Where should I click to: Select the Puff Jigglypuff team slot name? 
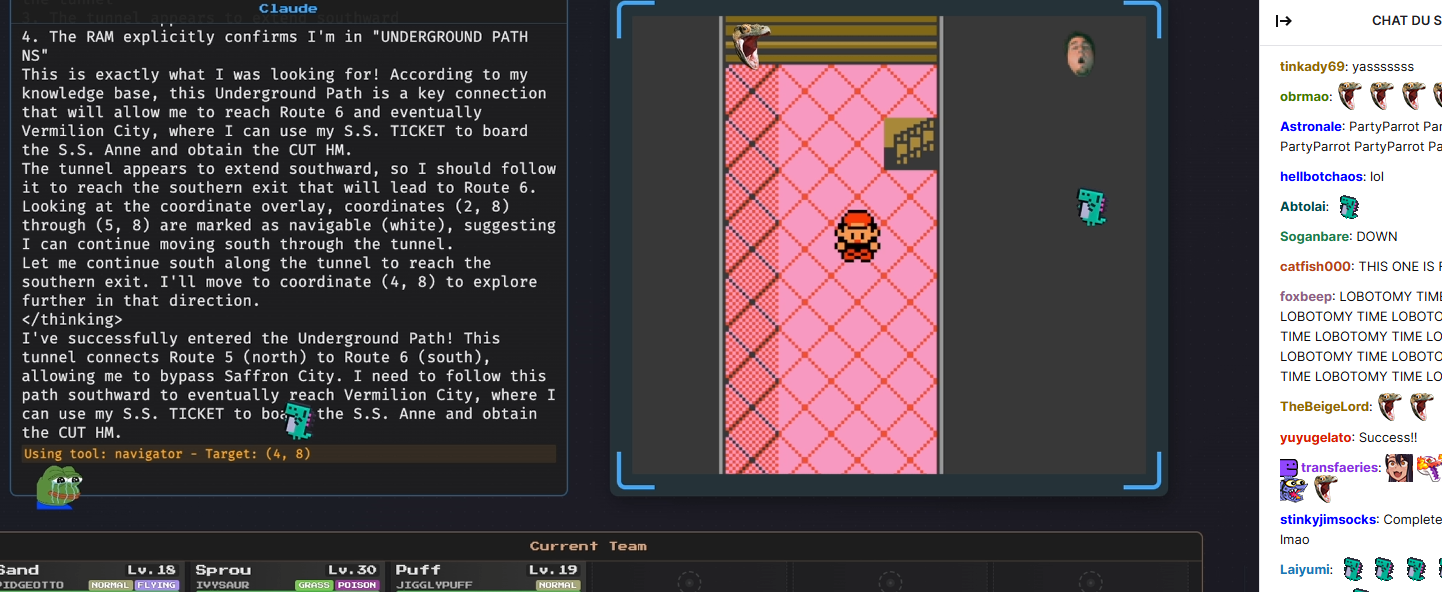pyautogui.click(x=418, y=570)
